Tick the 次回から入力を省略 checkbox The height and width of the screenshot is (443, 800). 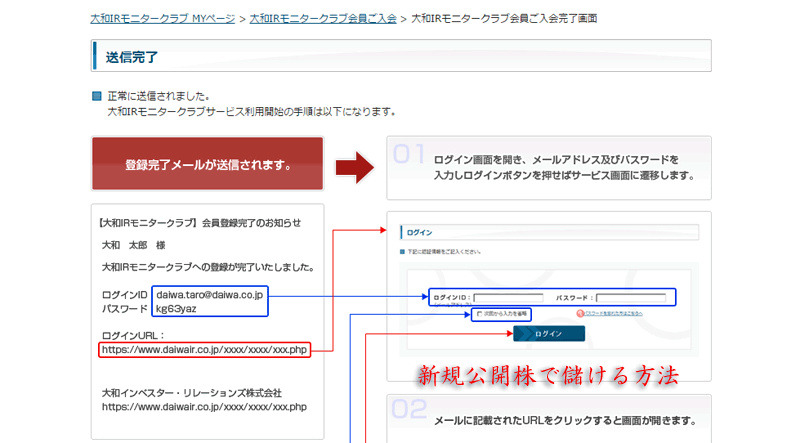479,314
